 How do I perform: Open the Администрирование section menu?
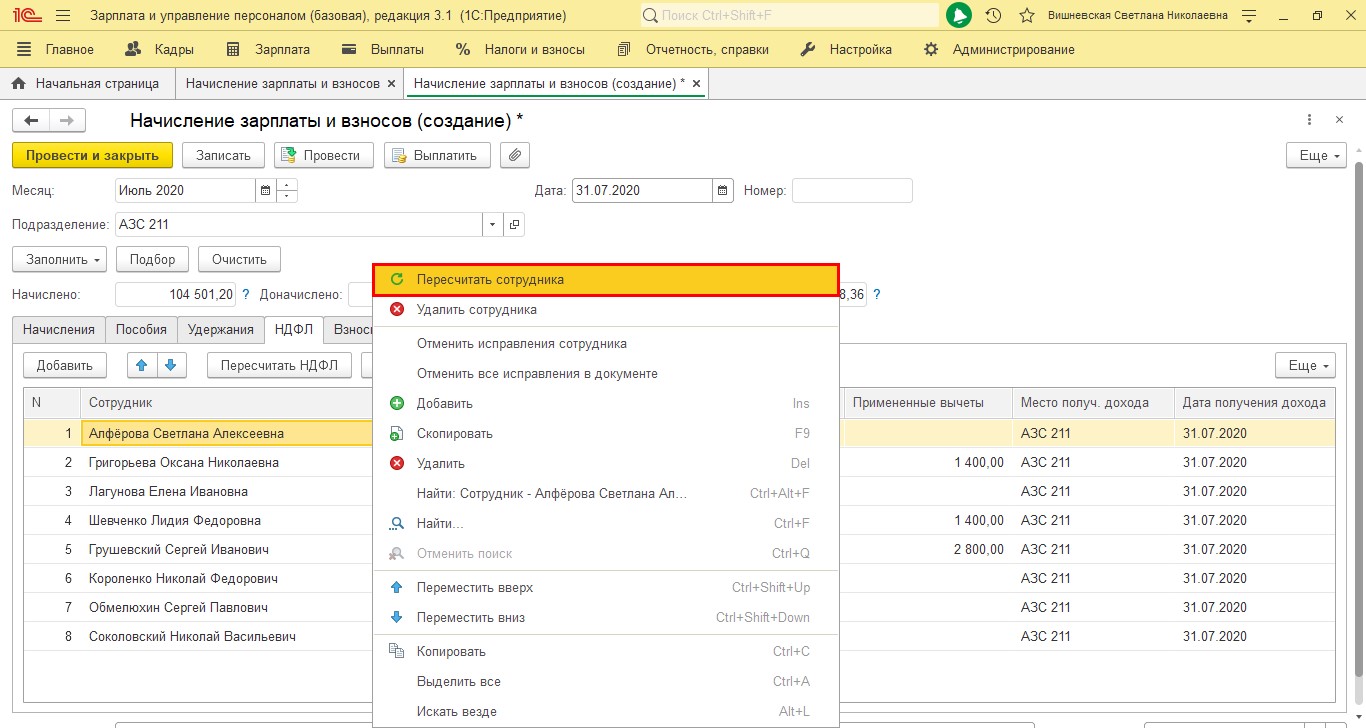click(x=1000, y=49)
